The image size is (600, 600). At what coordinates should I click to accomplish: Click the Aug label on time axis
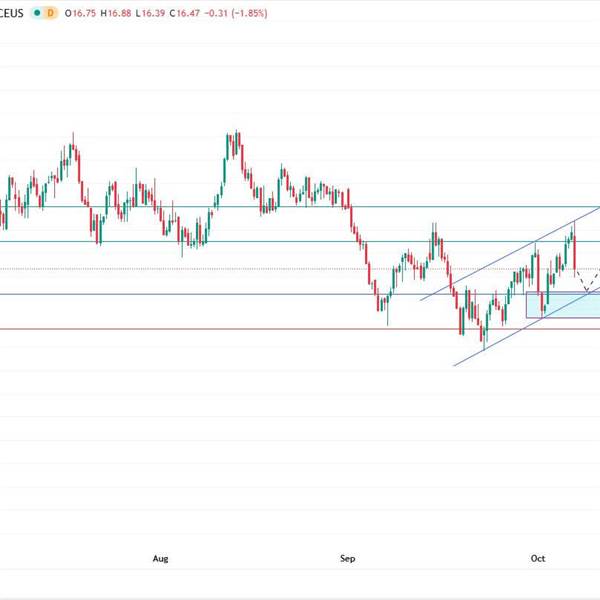click(160, 558)
